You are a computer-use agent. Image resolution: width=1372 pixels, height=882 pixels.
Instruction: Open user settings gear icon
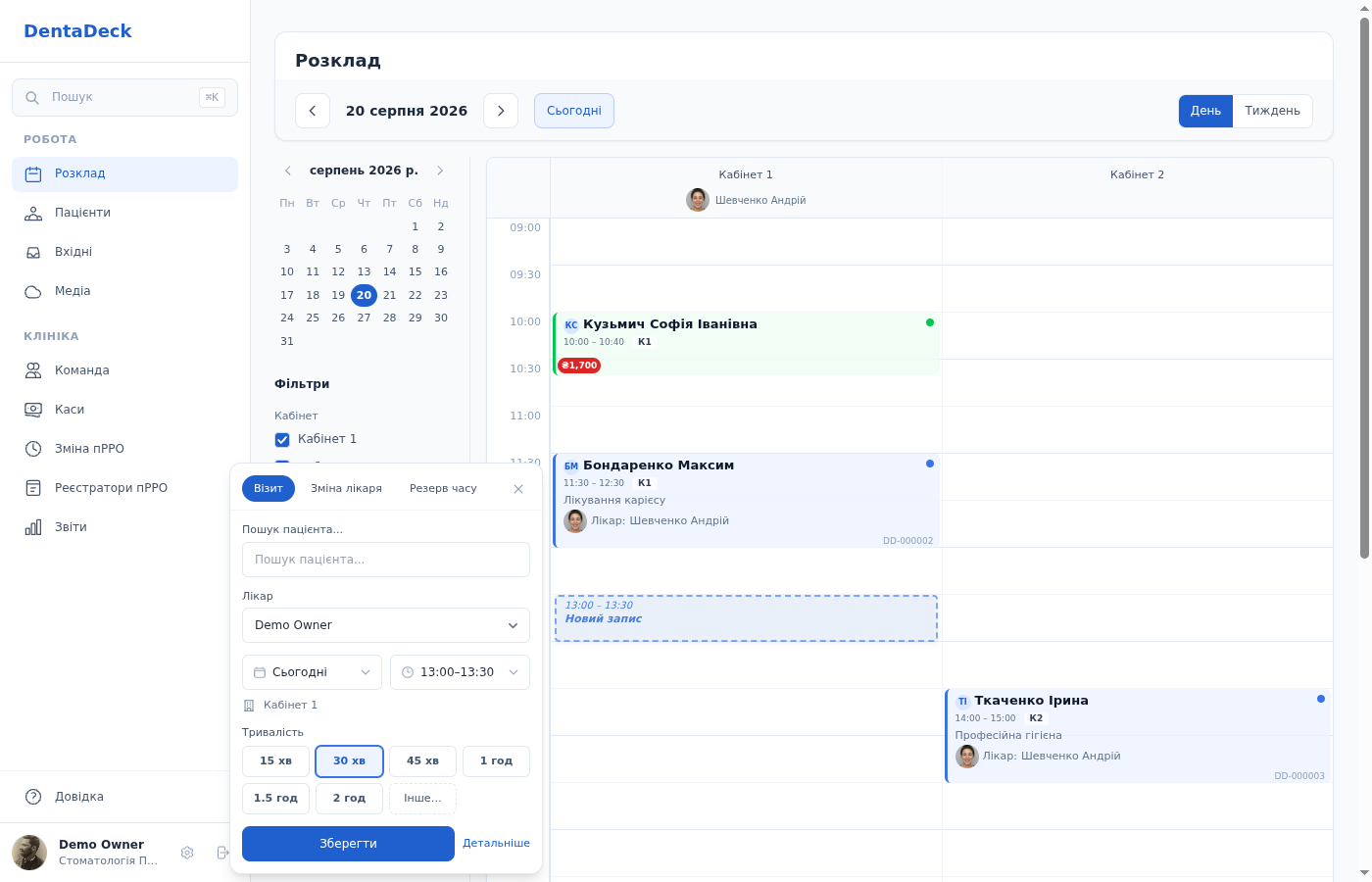[x=187, y=853]
